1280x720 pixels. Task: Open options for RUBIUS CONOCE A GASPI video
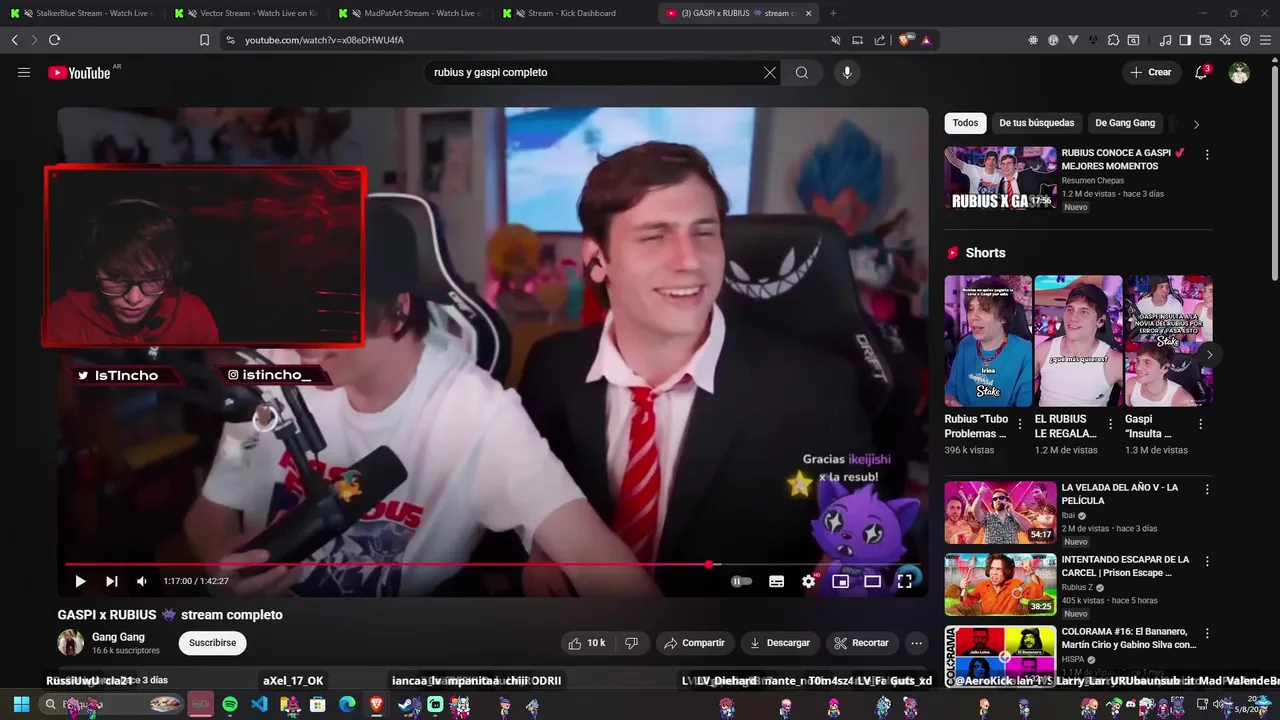coord(1207,155)
